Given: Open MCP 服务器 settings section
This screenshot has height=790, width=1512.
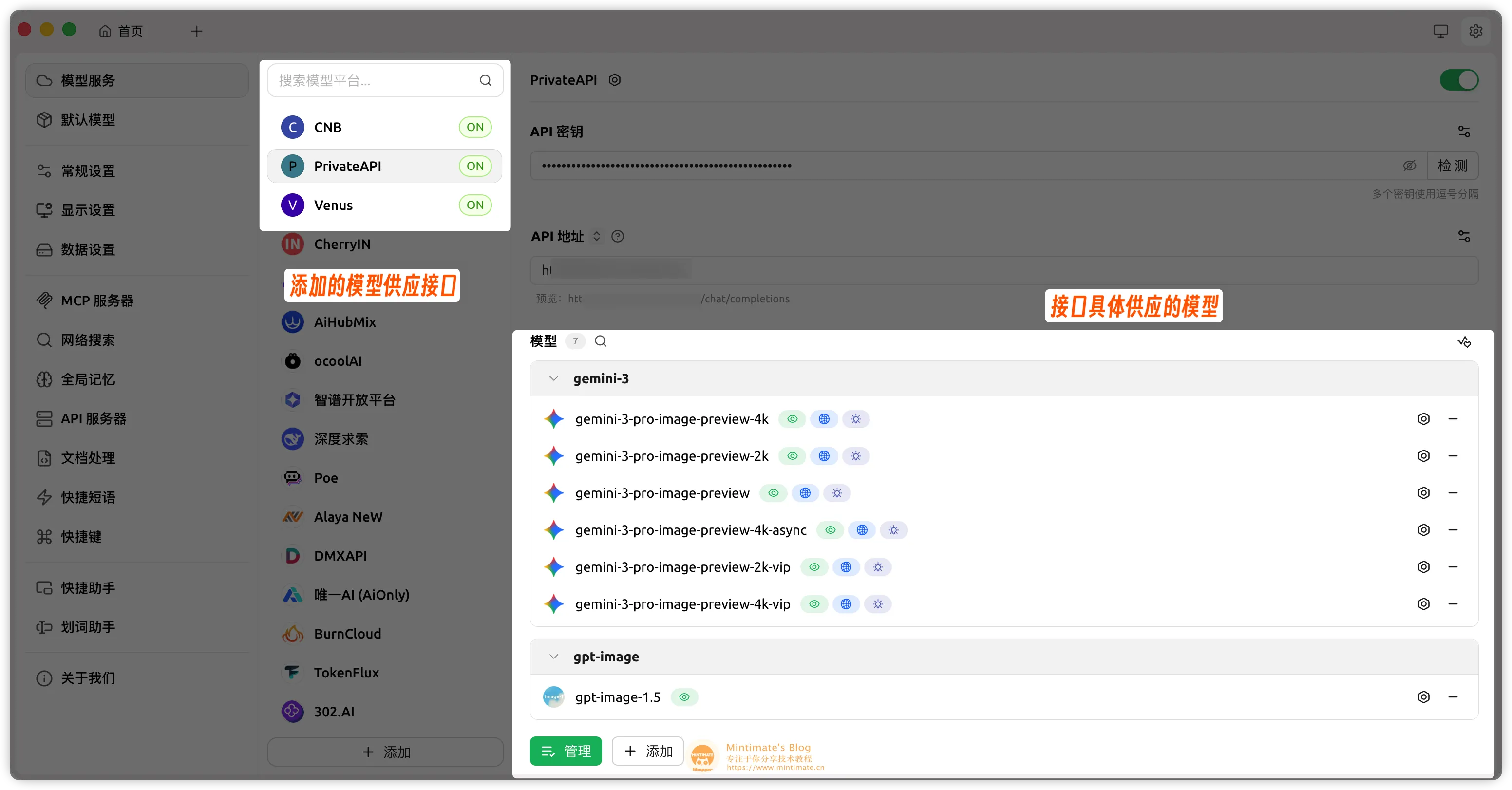Looking at the screenshot, I should (x=97, y=301).
